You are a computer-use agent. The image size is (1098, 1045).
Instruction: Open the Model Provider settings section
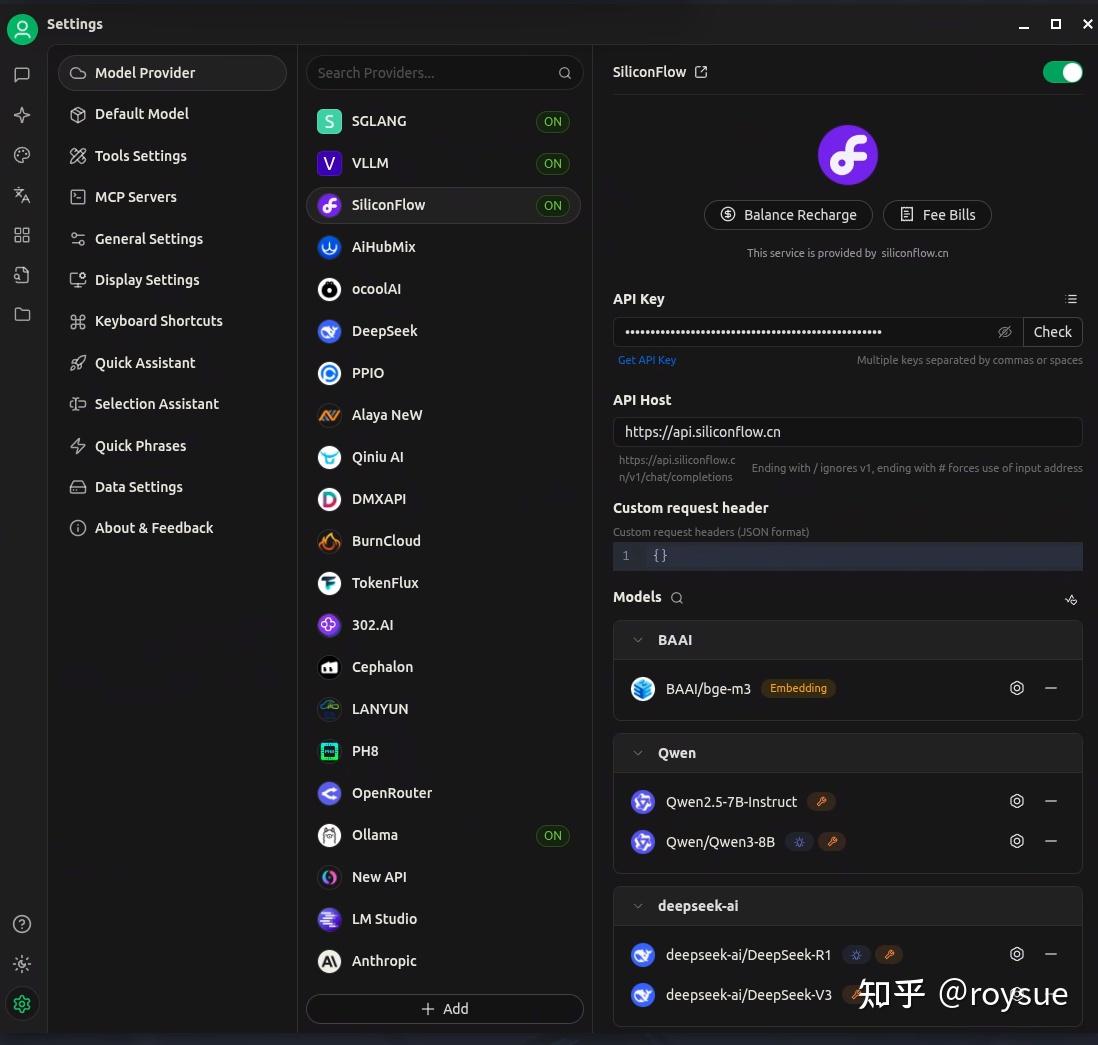(172, 73)
